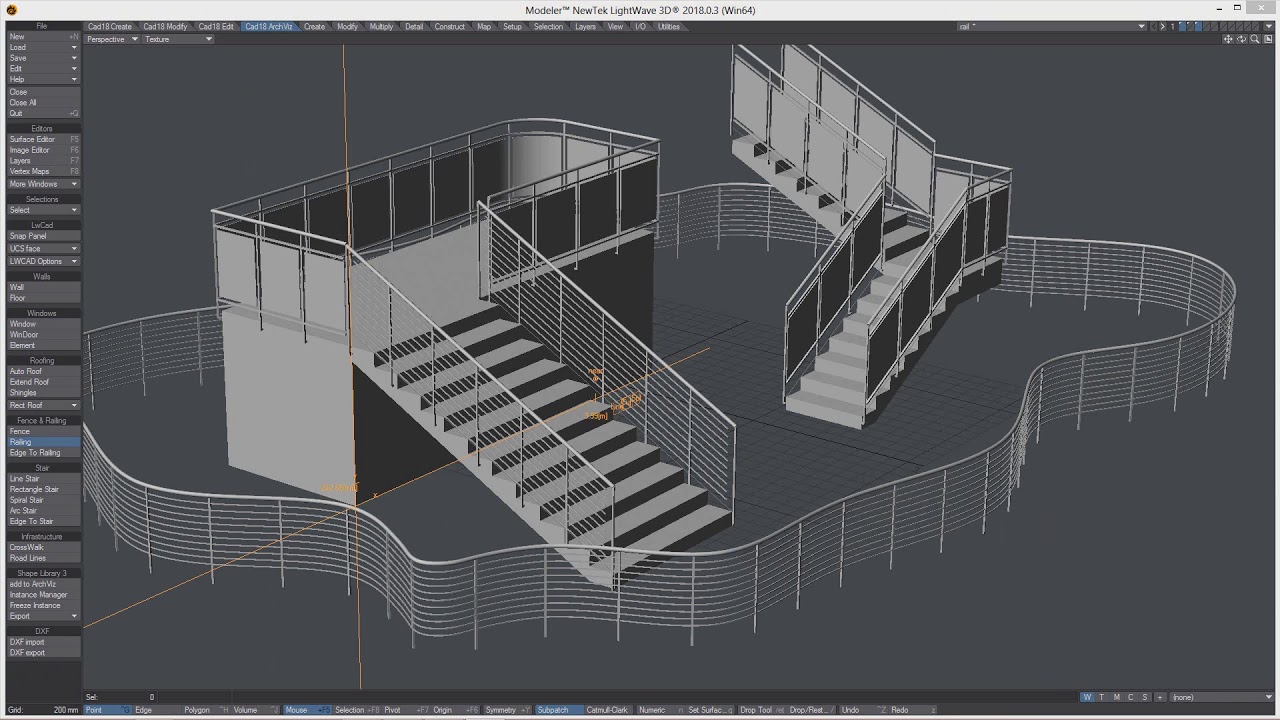
Task: Open the Select dropdown under Selections
Action: coord(43,210)
